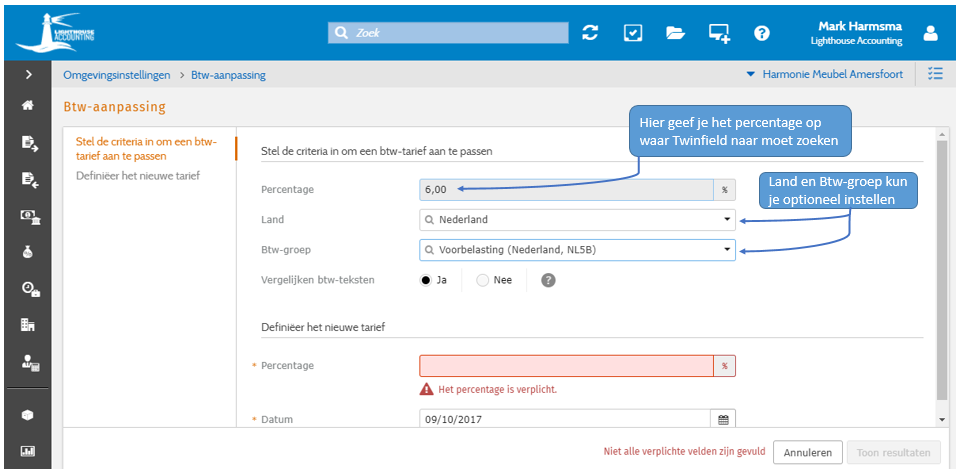
Task: Open the calendar picker for Datum
Action: tap(724, 419)
